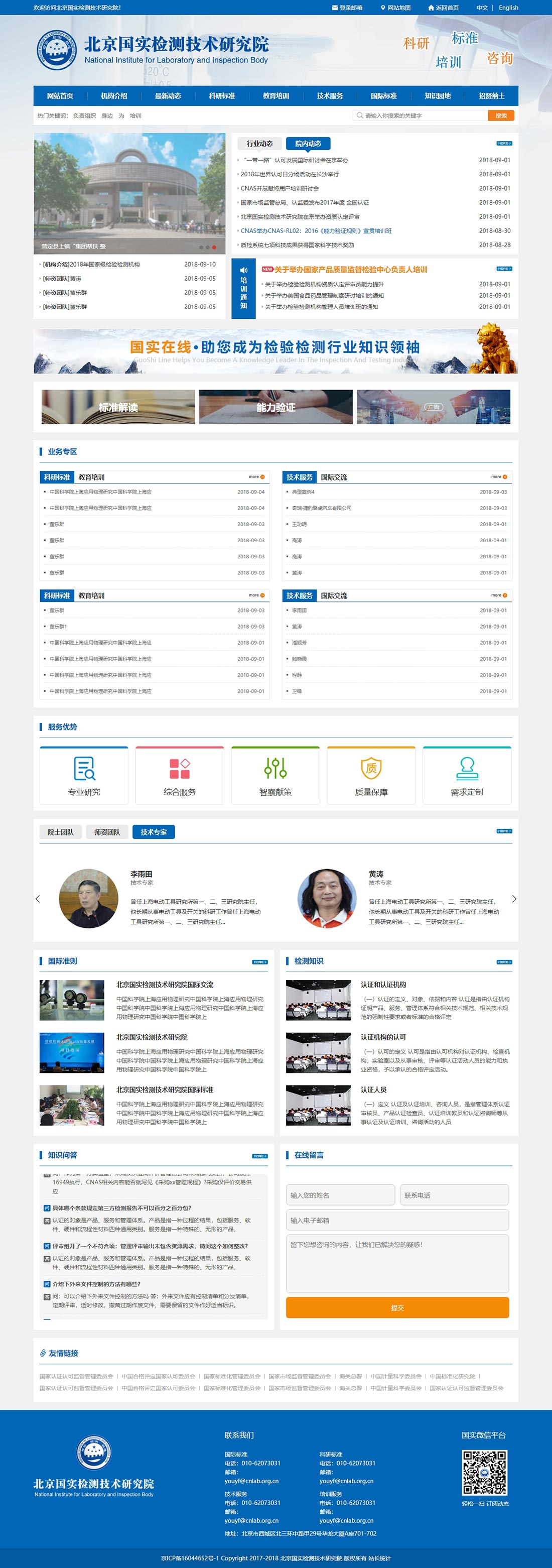Switch to the 行业动态 tab
The height and width of the screenshot is (1568, 552).
[260, 144]
